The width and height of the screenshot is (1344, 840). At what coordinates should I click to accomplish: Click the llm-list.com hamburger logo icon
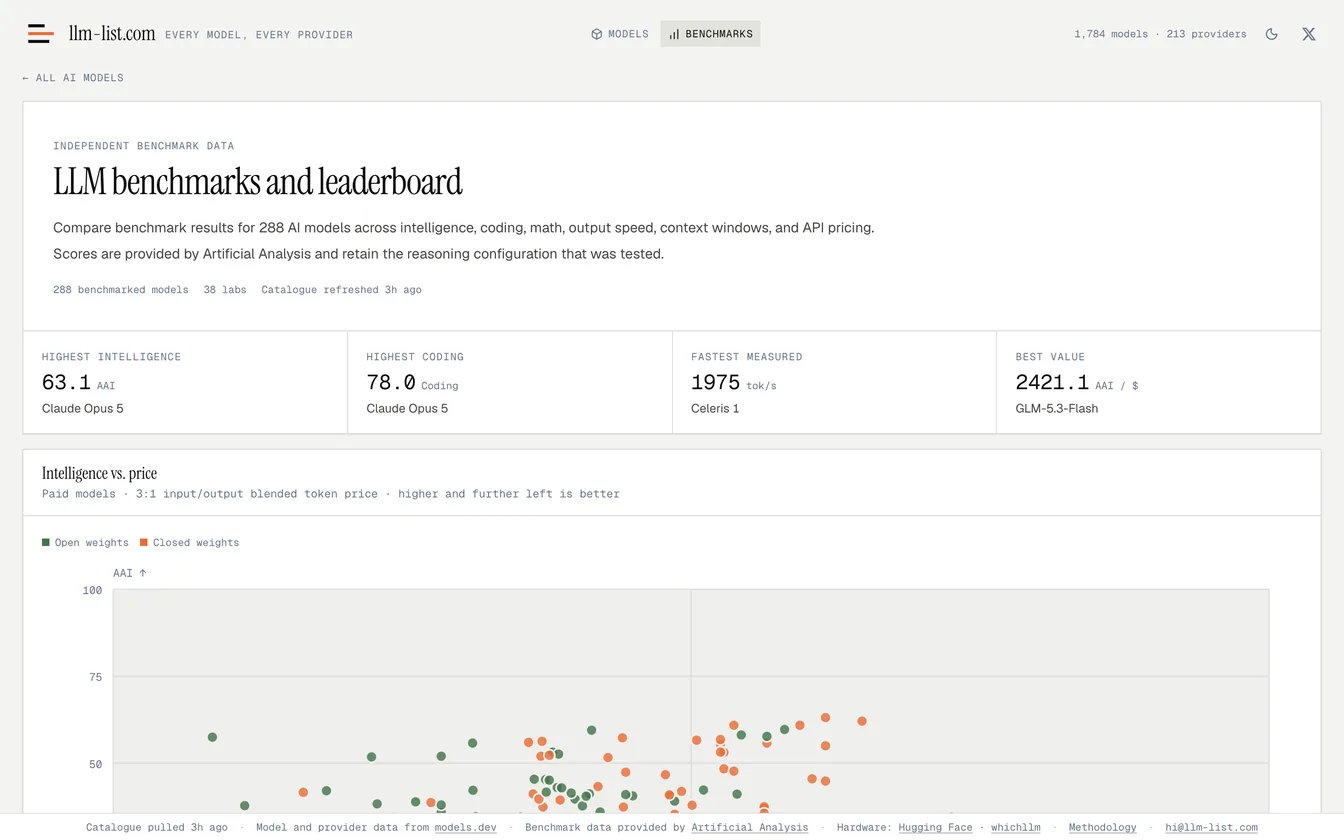41,34
